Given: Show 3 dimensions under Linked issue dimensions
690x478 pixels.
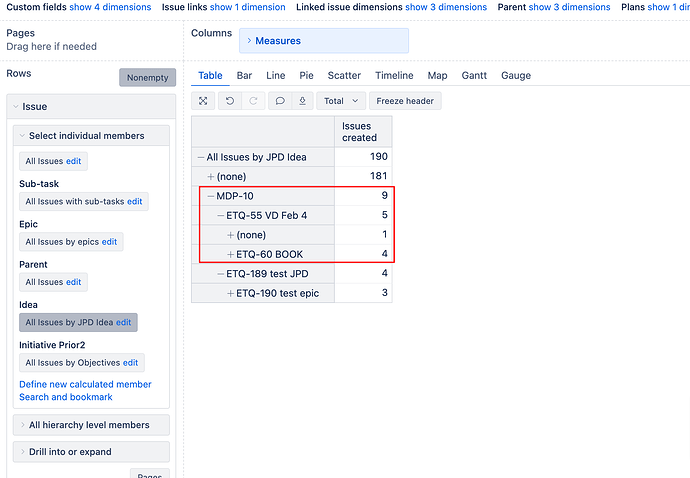Looking at the screenshot, I should pos(446,7).
